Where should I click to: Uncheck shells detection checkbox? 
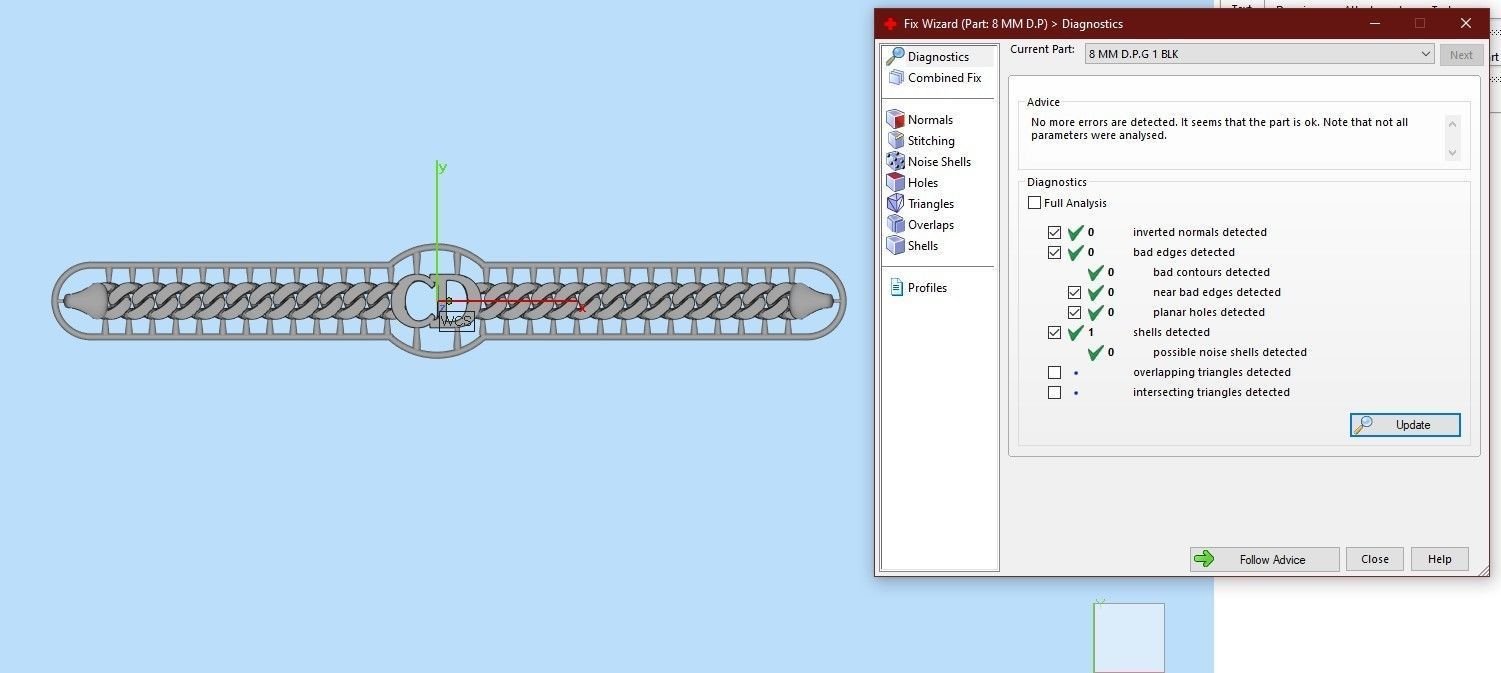point(1054,332)
